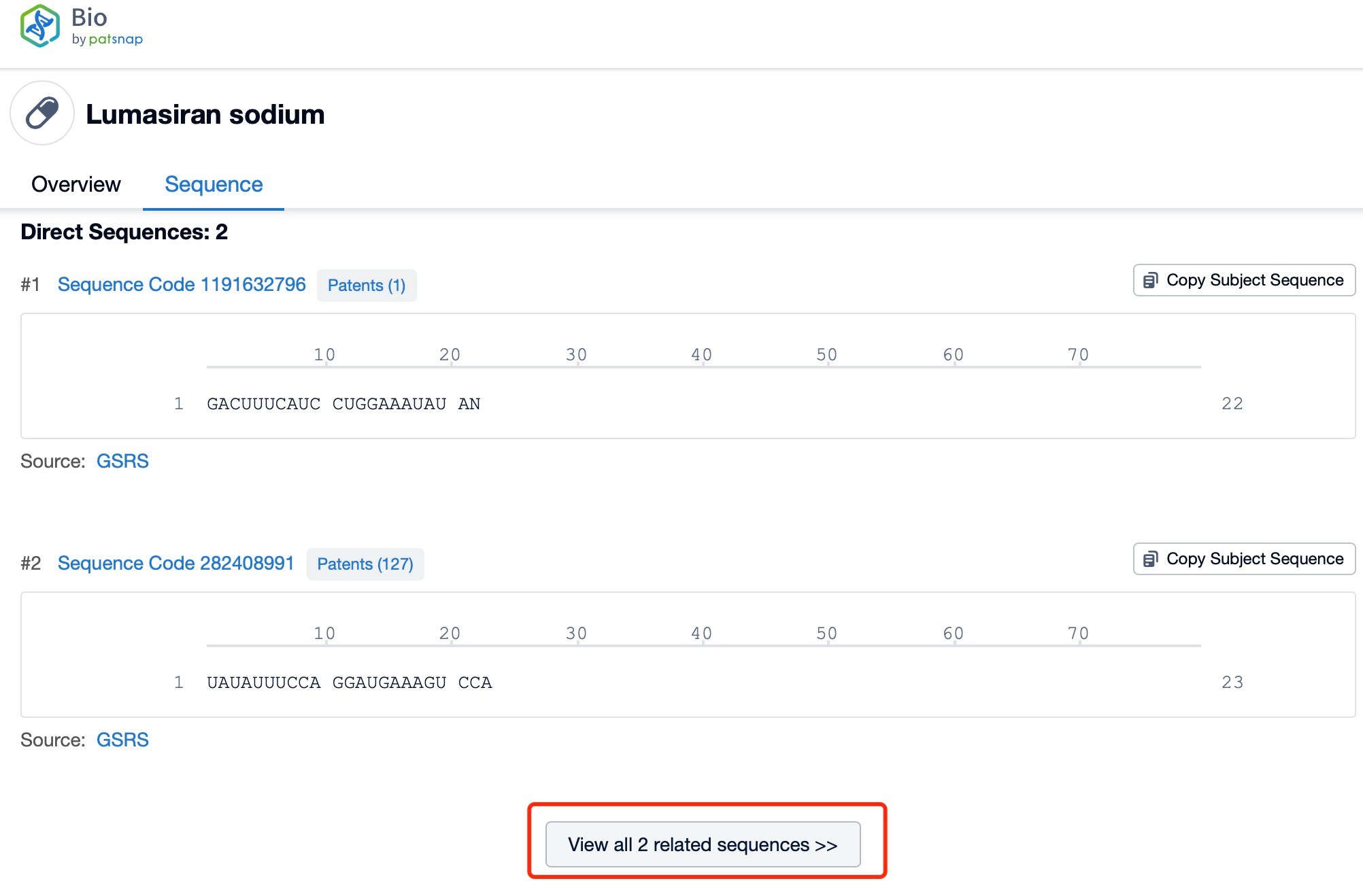Click the Direct Sequences: 2 heading
The image size is (1363, 896).
tap(124, 232)
